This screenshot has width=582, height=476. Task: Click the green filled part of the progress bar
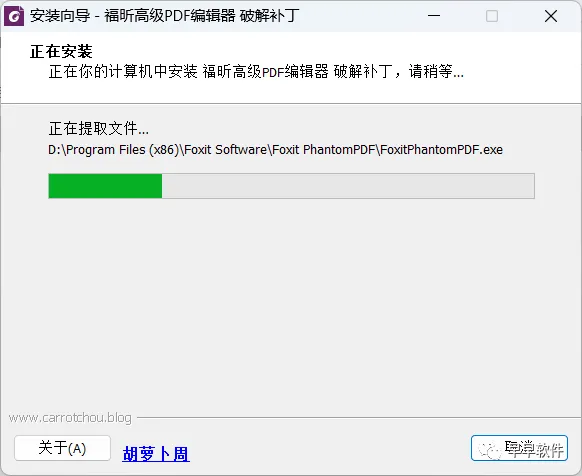pyautogui.click(x=105, y=186)
